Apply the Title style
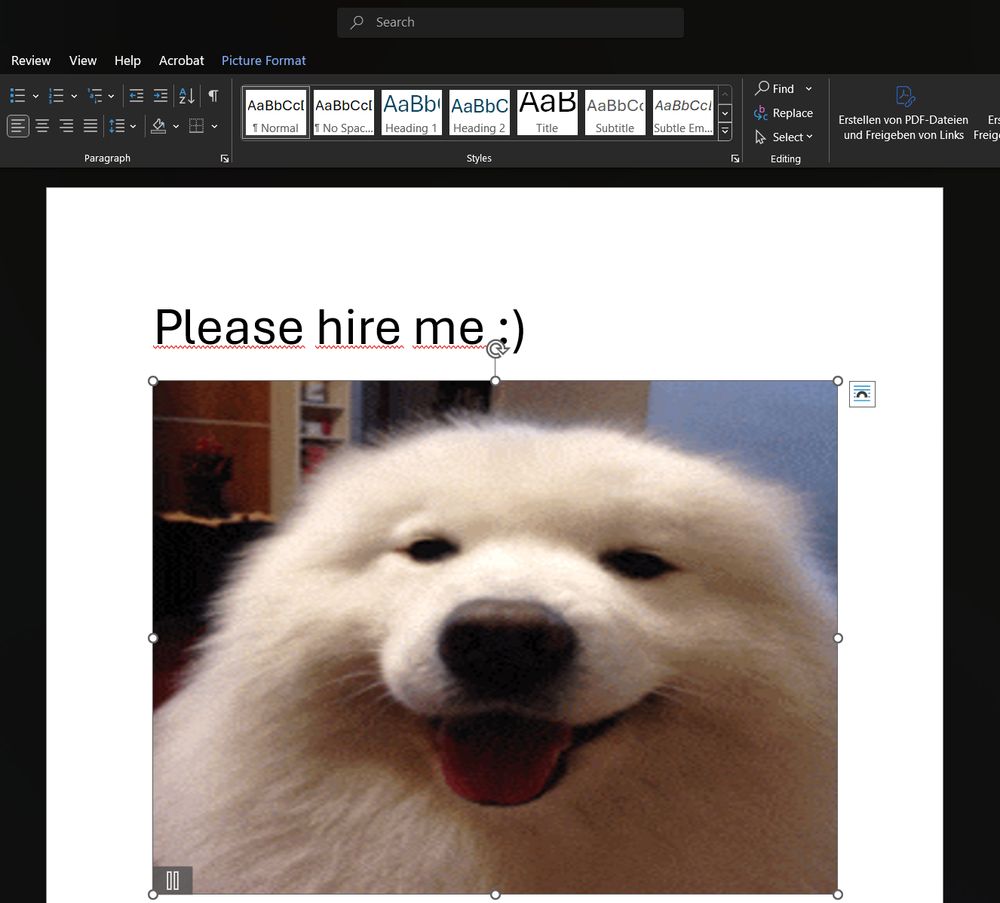 547,112
